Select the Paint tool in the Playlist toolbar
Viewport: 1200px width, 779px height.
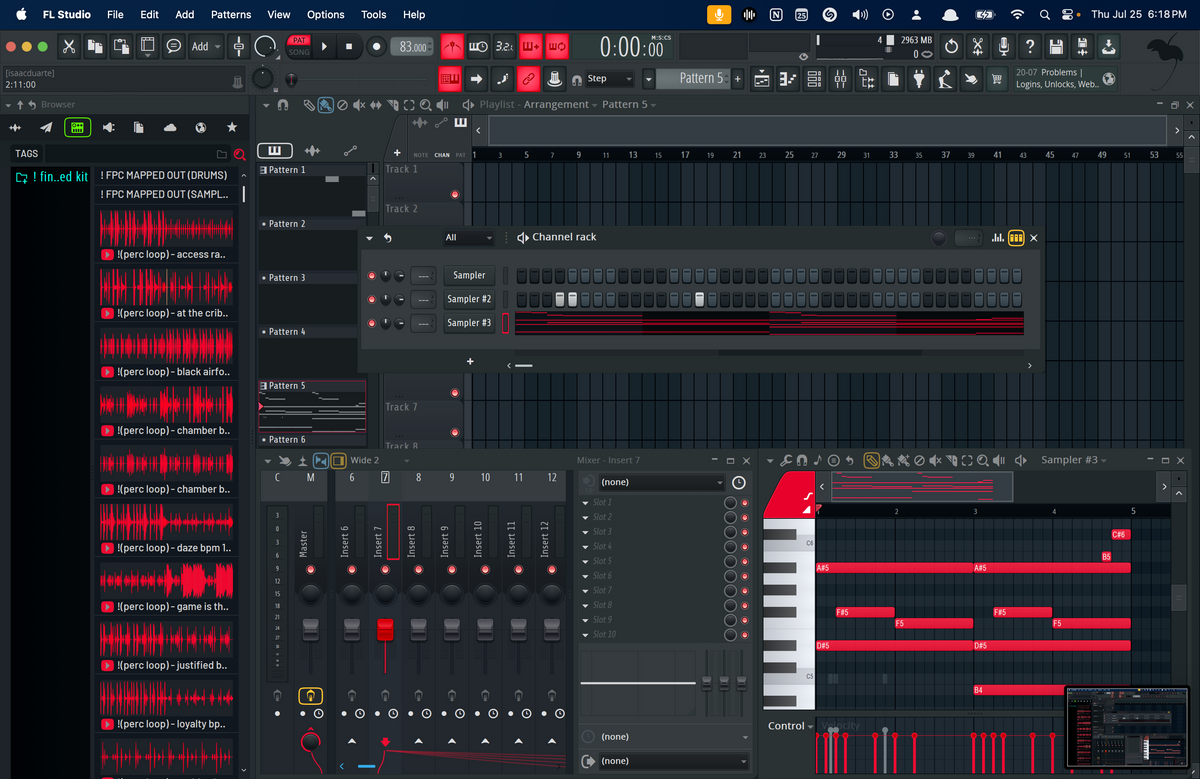[325, 105]
